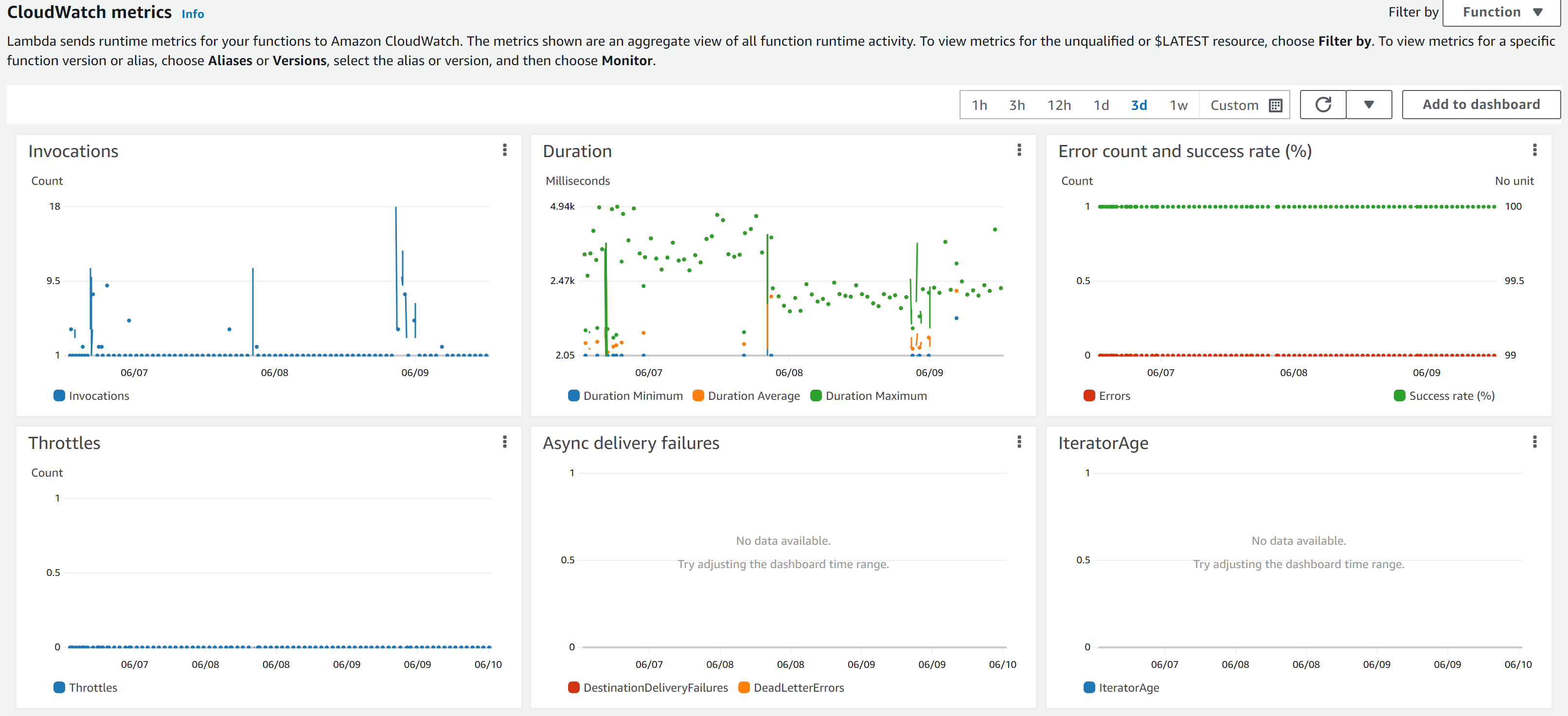Screen dimensions: 1568x716
Task: Click the IteratorAge widget title
Action: pyautogui.click(x=1103, y=443)
